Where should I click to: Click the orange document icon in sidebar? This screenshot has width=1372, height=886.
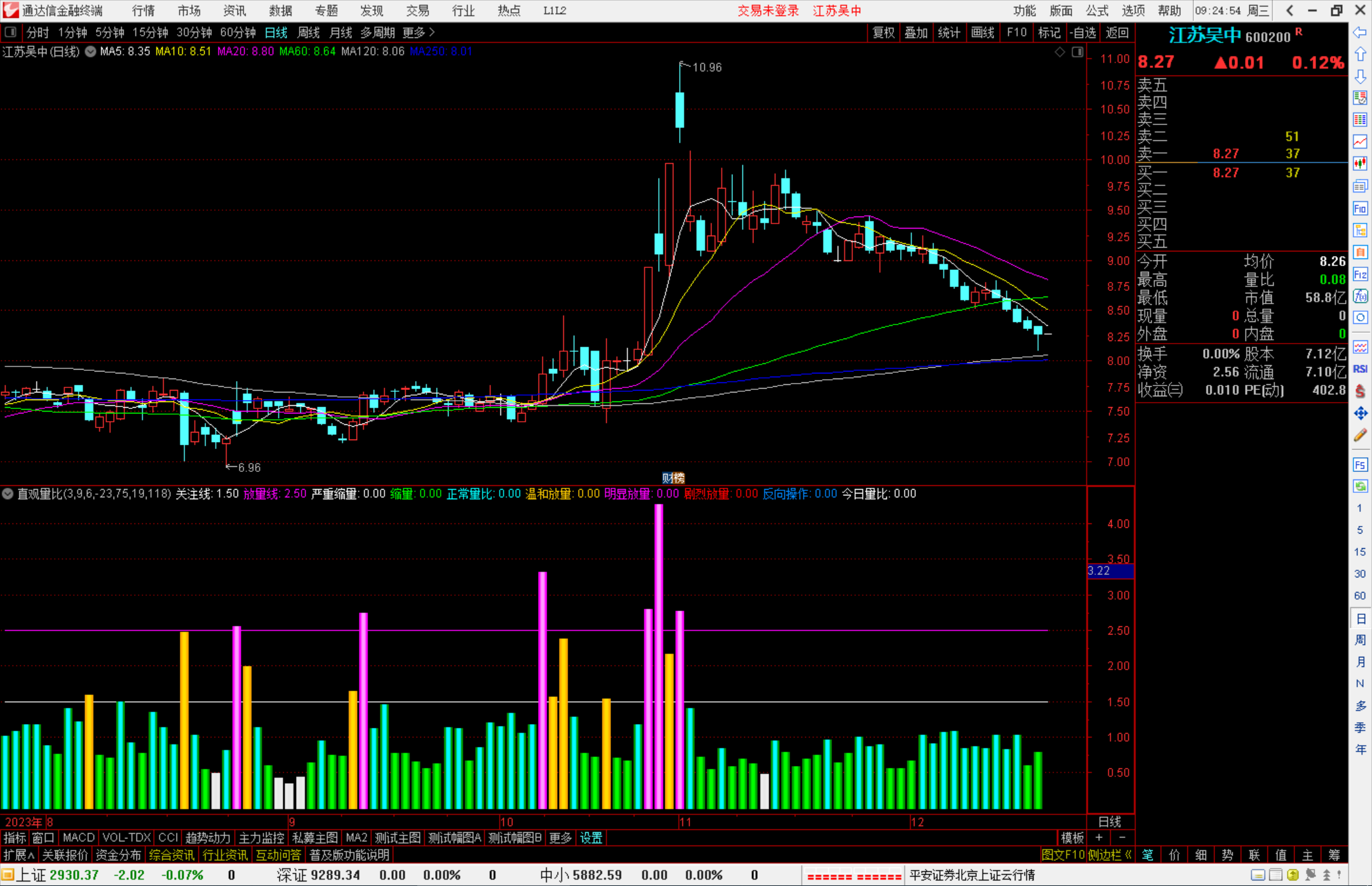tap(1360, 252)
